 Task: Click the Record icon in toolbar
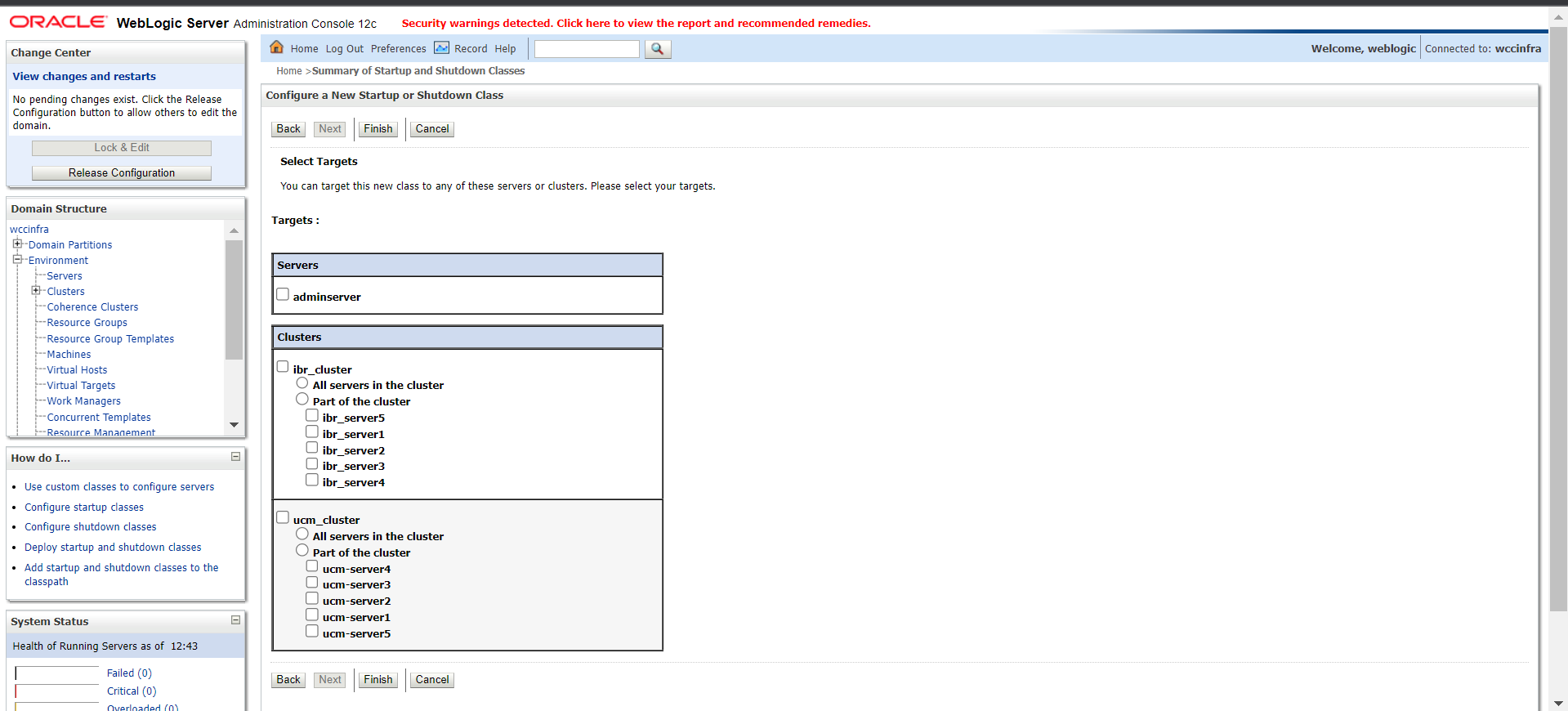click(441, 48)
